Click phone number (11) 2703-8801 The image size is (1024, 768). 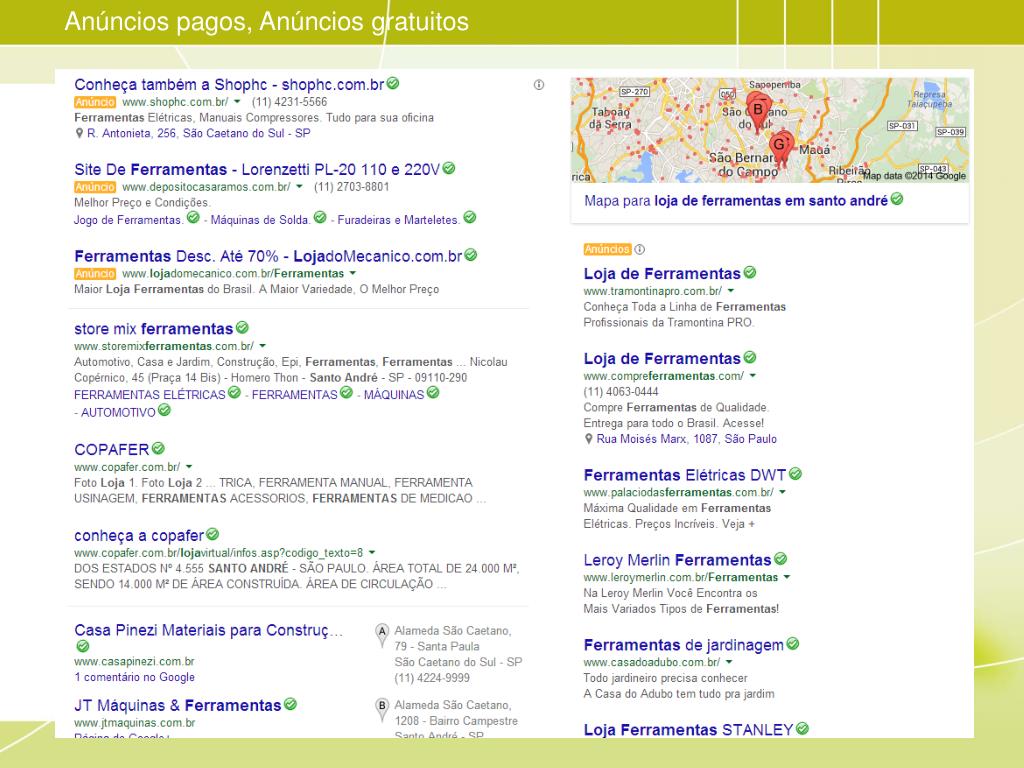(351, 187)
